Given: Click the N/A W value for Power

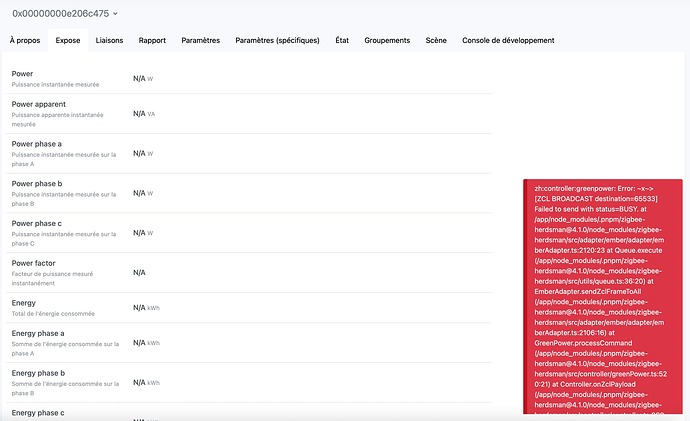Looking at the screenshot, I should point(143,79).
